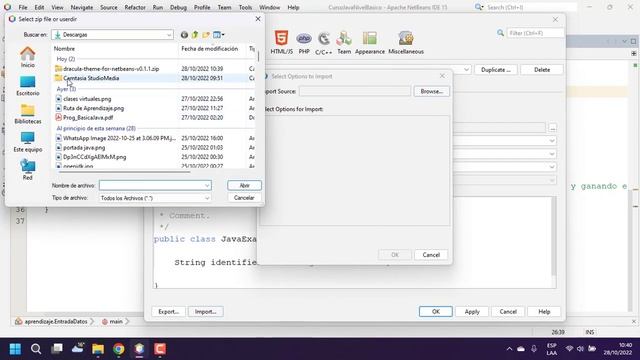Select Prog_BasicaJava.pdf file
This screenshot has width=640, height=360.
[x=88, y=118]
